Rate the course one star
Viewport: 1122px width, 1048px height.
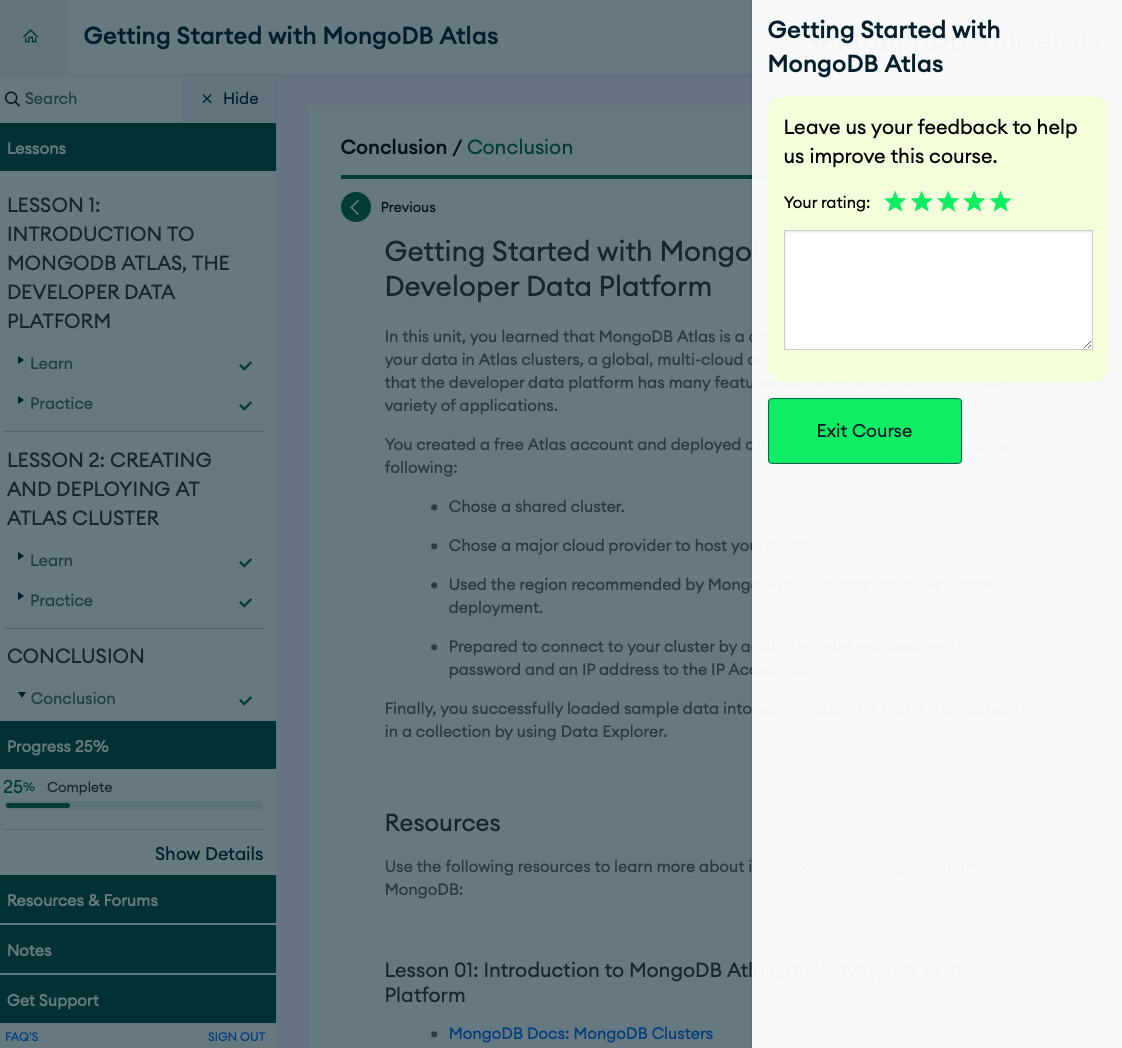pos(895,203)
